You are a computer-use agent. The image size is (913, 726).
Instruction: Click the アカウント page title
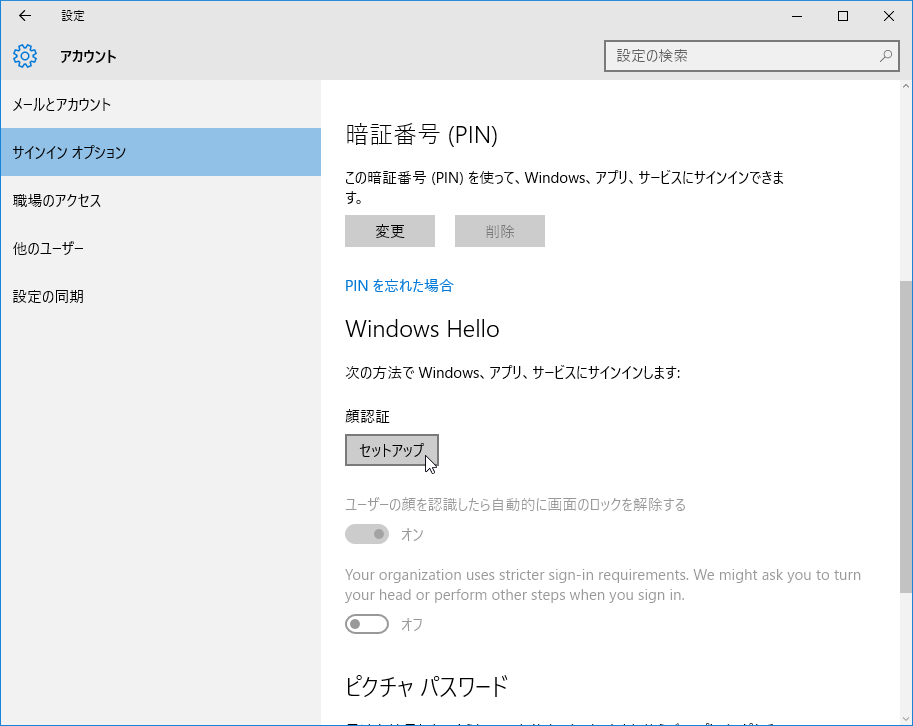click(x=88, y=56)
